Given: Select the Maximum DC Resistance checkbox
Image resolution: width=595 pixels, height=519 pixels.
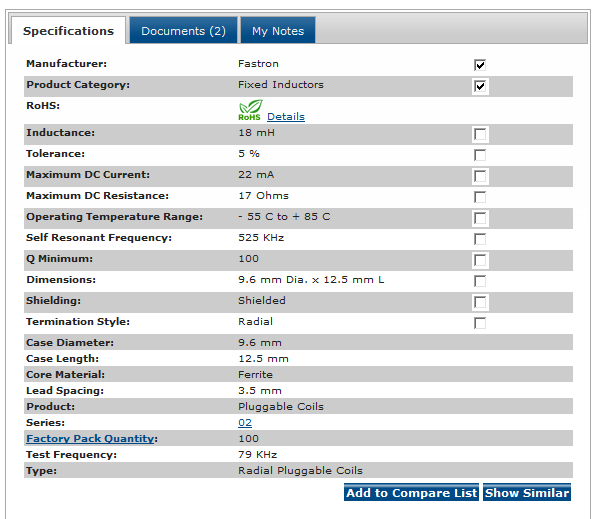Looking at the screenshot, I should 480,197.
